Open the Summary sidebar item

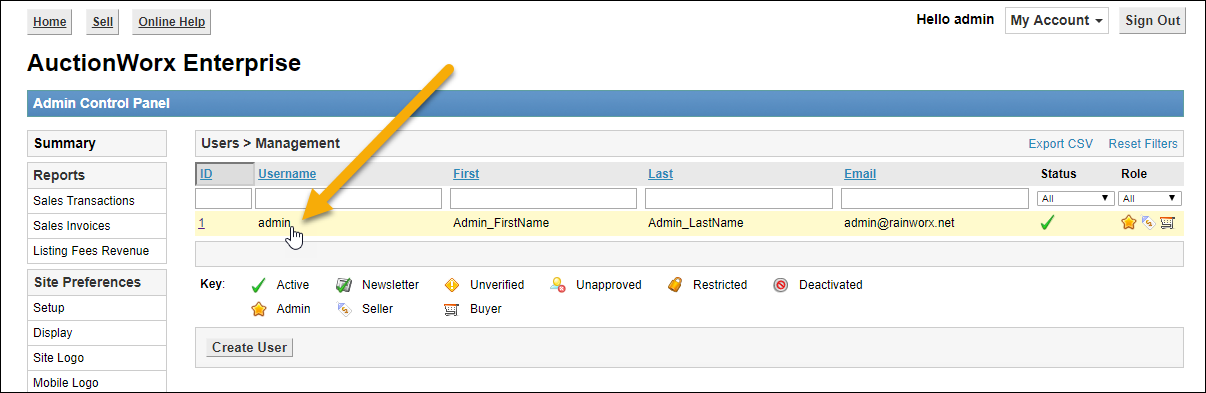[97, 143]
